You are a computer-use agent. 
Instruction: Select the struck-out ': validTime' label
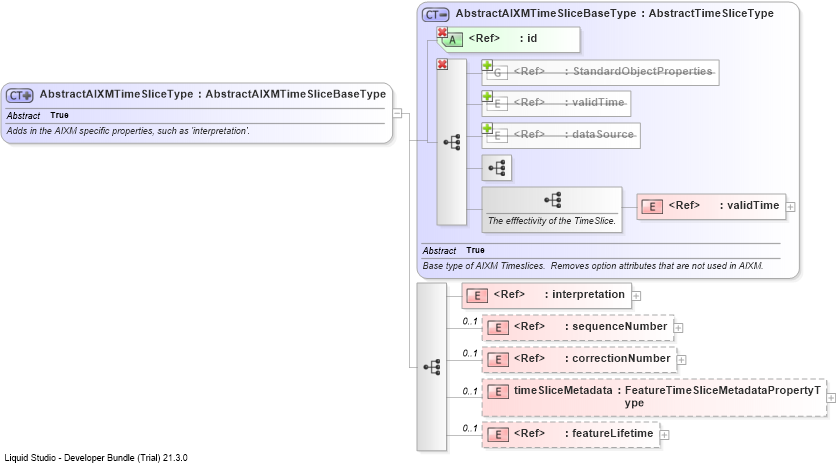(594, 102)
